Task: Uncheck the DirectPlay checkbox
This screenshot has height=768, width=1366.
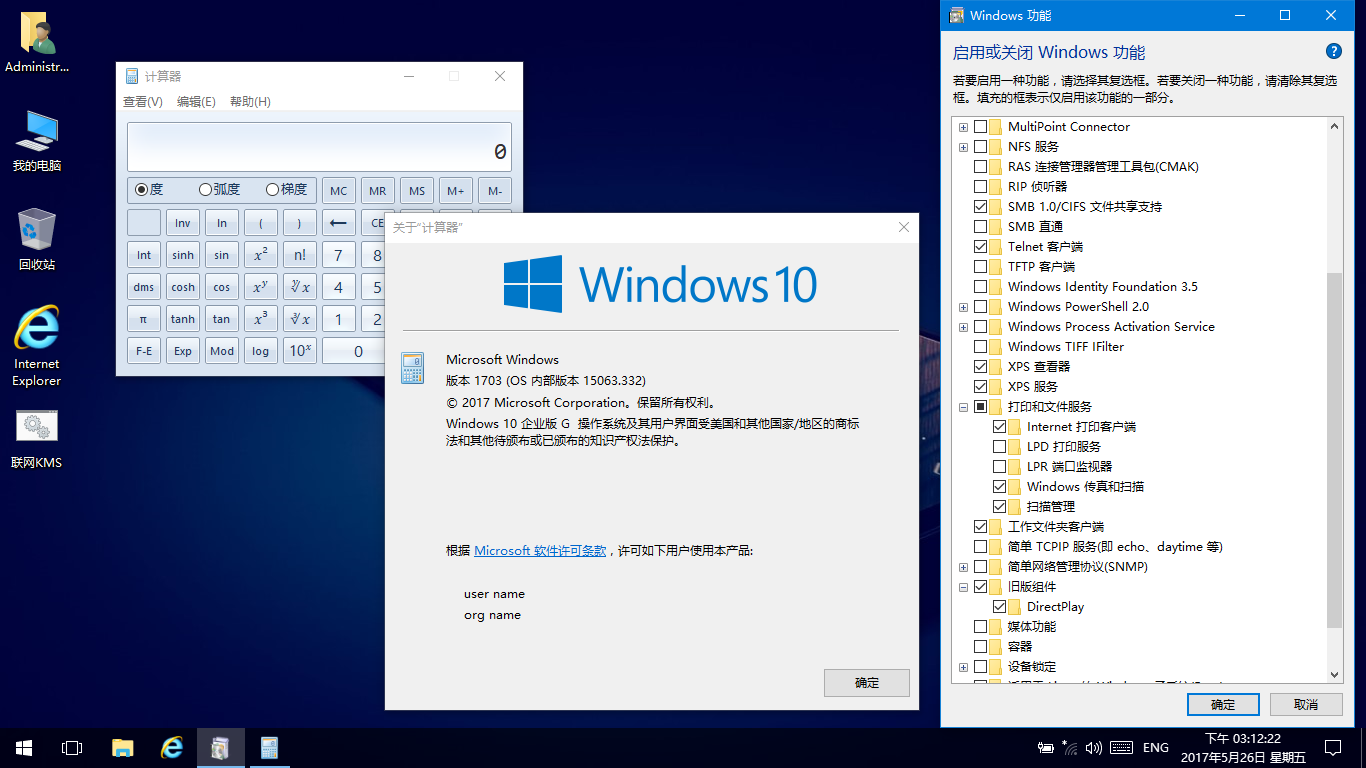Action: (x=1000, y=607)
